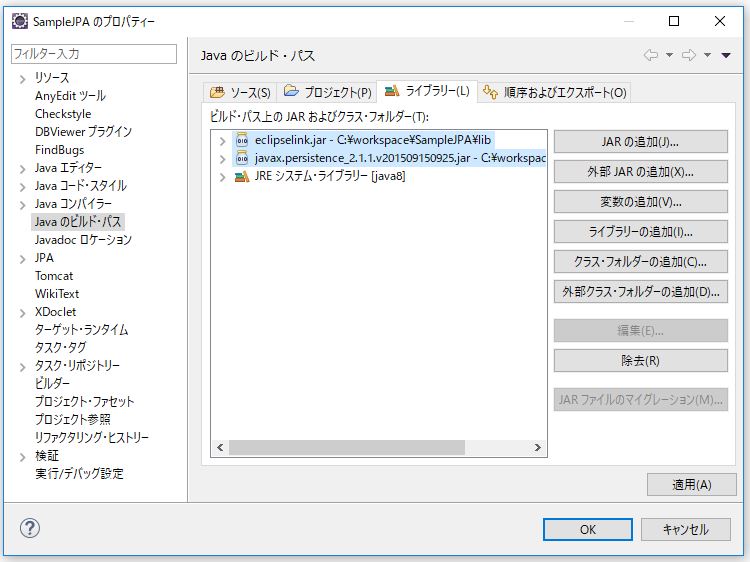750x562 pixels.
Task: Expand the eclipselink.jar tree entry
Action: pos(222,140)
